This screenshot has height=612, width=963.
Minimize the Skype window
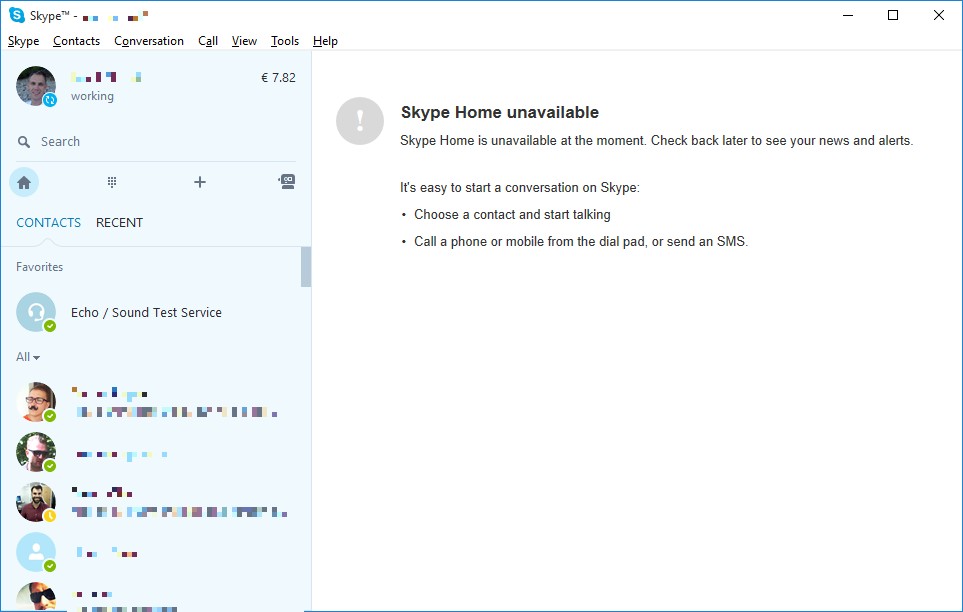(848, 15)
